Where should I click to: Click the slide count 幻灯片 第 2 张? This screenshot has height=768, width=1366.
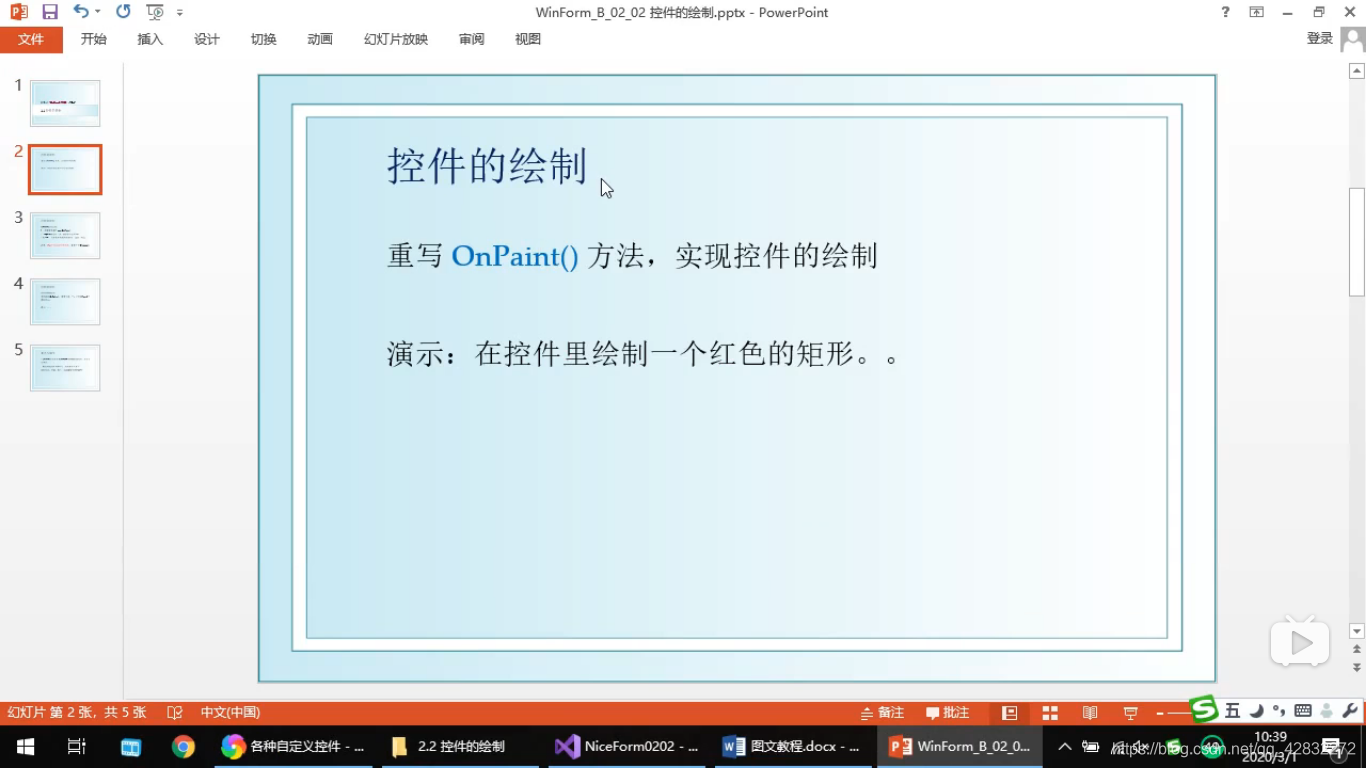click(77, 713)
